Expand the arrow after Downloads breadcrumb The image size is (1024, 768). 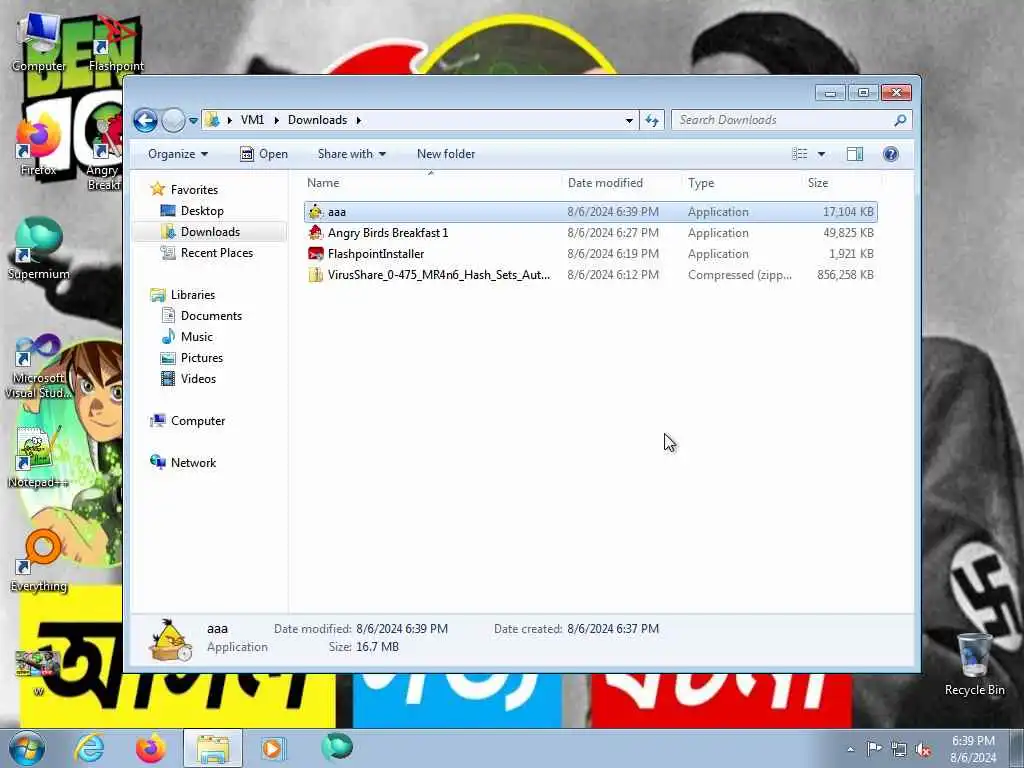[359, 120]
